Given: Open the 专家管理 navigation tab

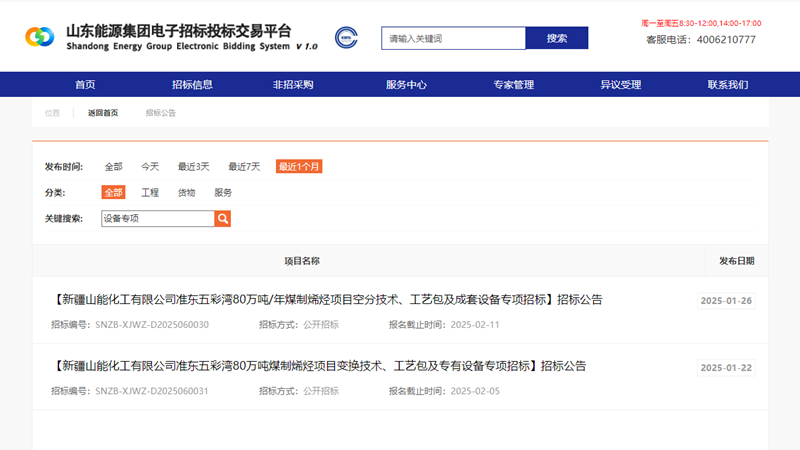Looking at the screenshot, I should pyautogui.click(x=514, y=85).
